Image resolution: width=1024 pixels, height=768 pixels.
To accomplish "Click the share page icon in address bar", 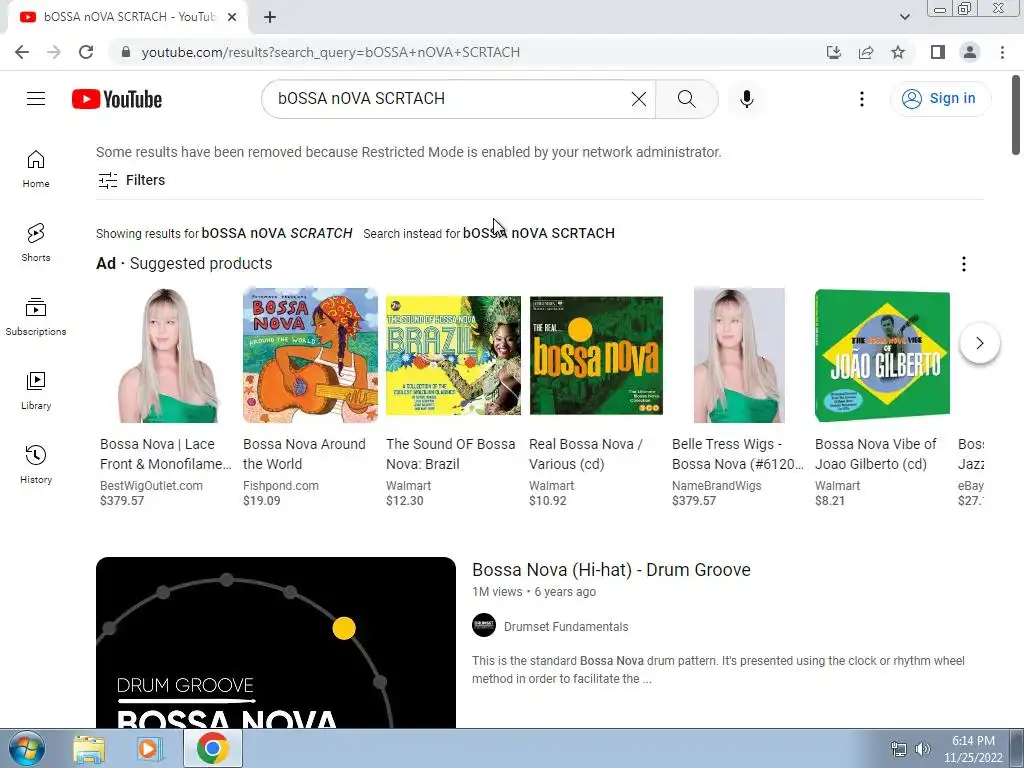I will [x=866, y=52].
